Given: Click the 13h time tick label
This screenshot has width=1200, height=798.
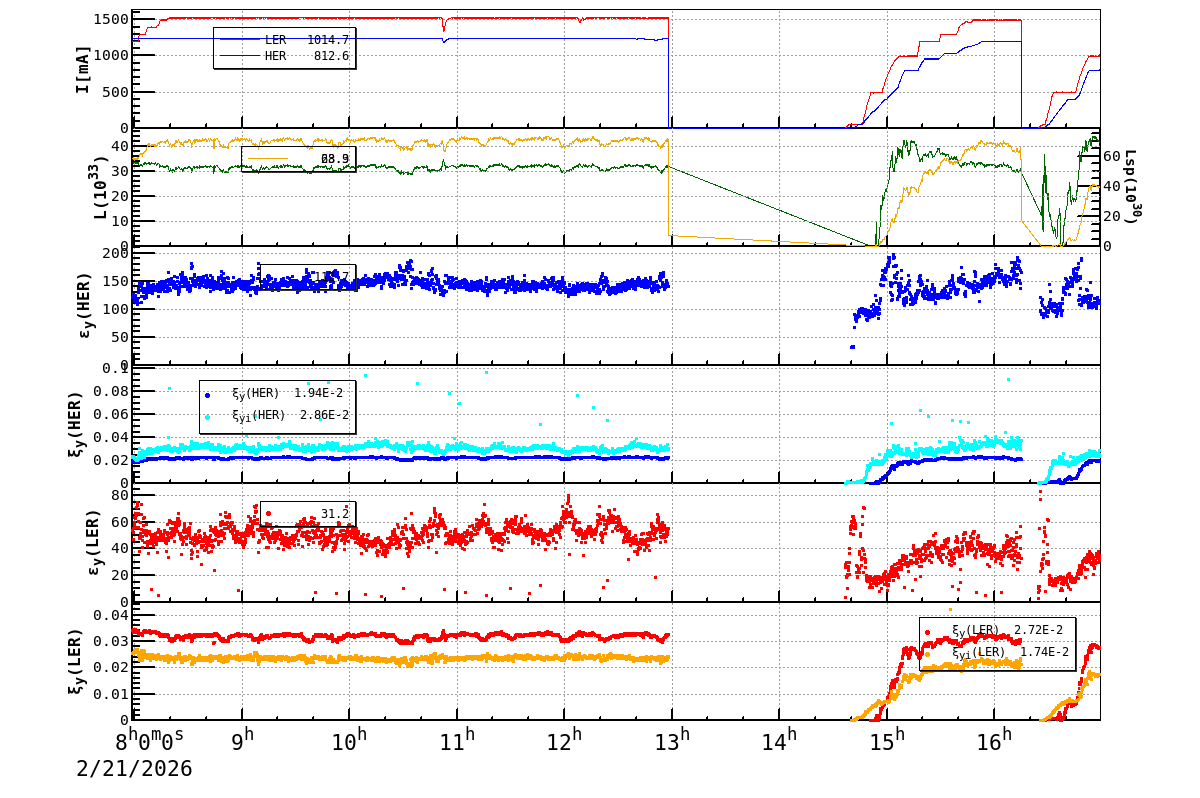Looking at the screenshot, I should (674, 741).
